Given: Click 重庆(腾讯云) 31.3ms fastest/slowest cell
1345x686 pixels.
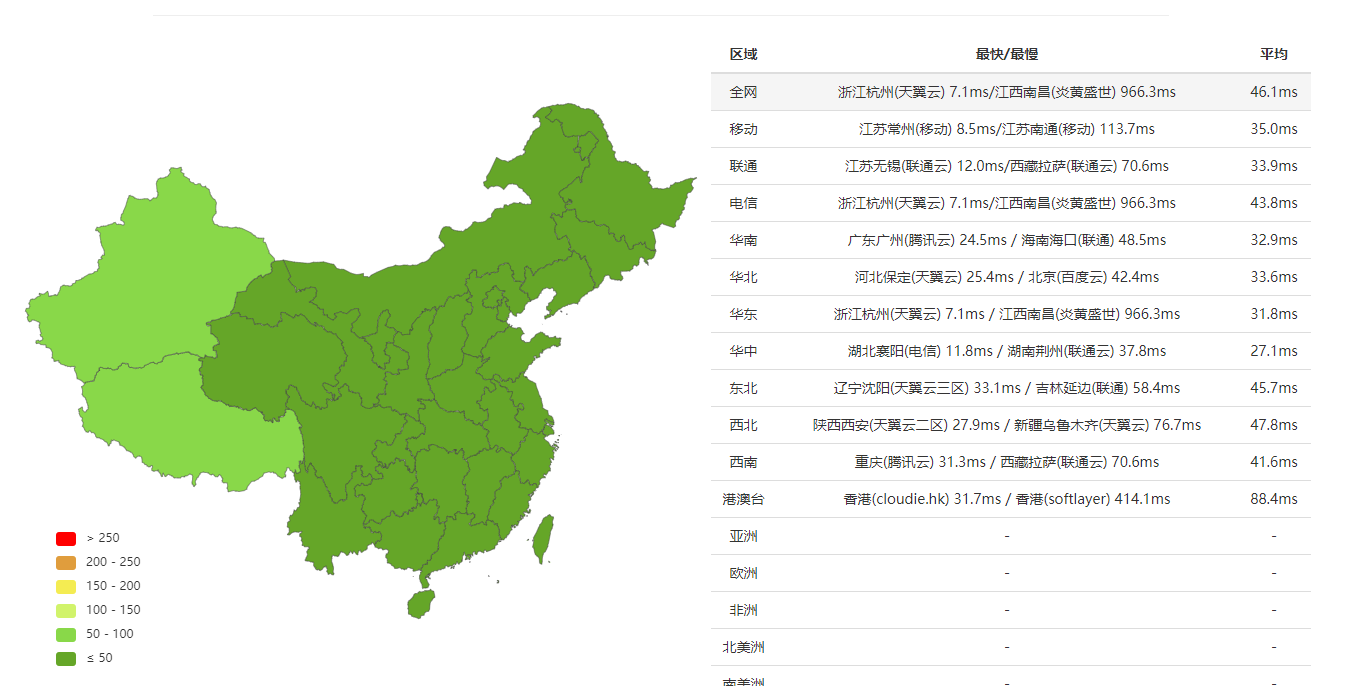Looking at the screenshot, I should click(1007, 462).
